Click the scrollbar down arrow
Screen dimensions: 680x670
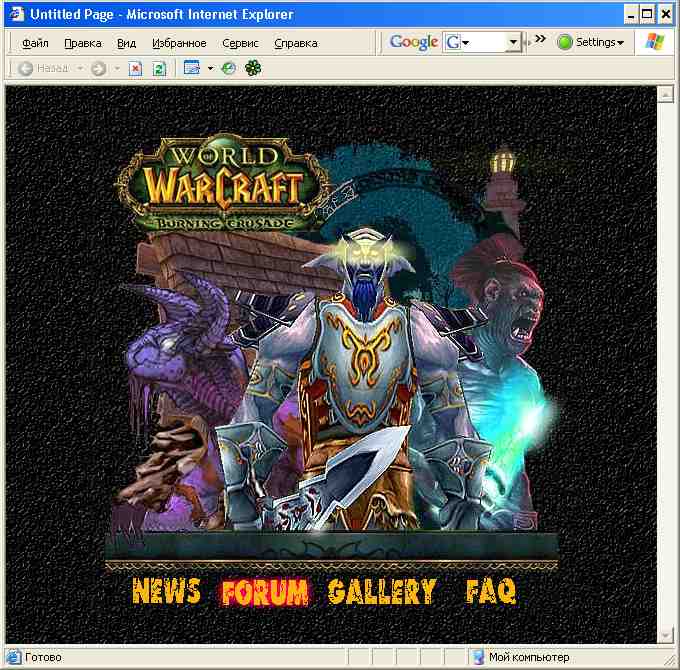pyautogui.click(x=666, y=635)
